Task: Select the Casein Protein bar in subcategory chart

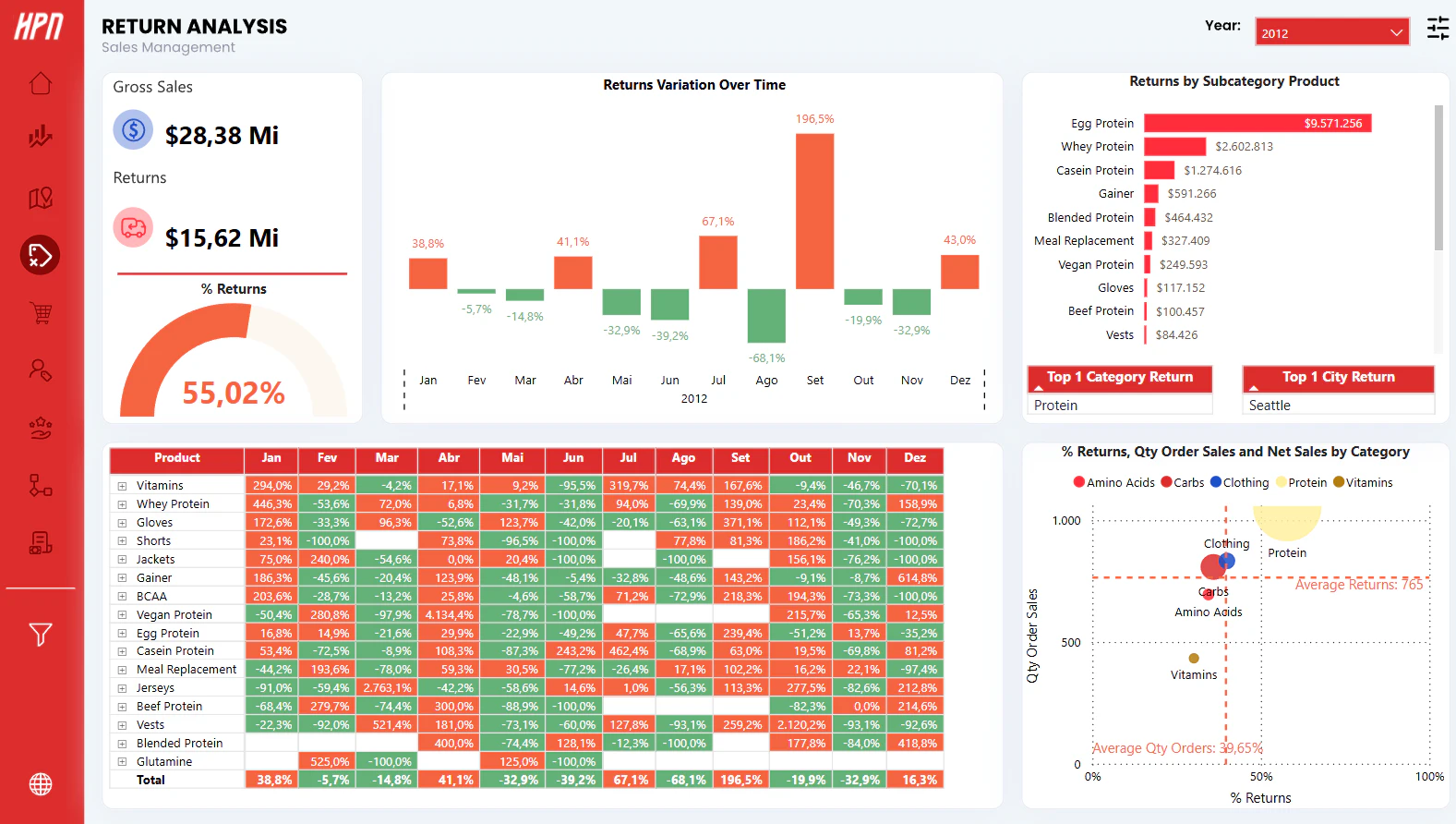Action: pos(1160,170)
